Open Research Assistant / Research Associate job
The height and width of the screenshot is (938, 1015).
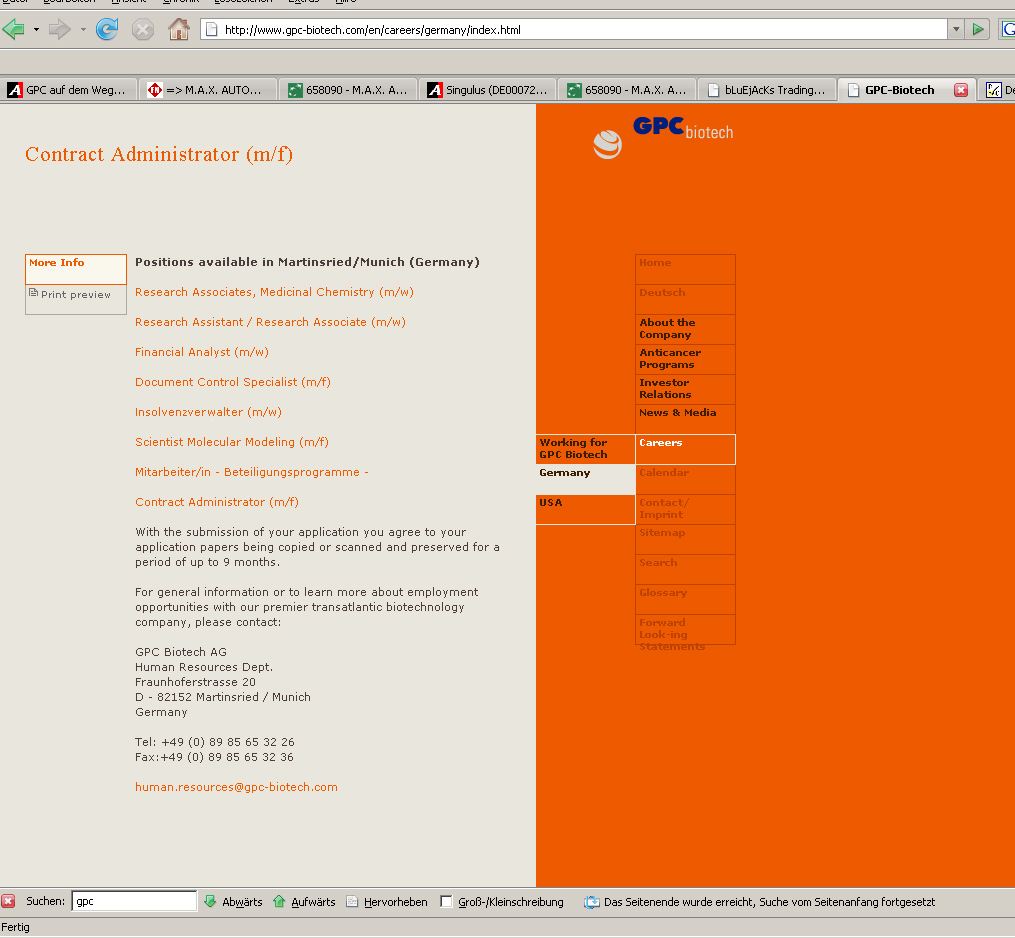coord(270,322)
